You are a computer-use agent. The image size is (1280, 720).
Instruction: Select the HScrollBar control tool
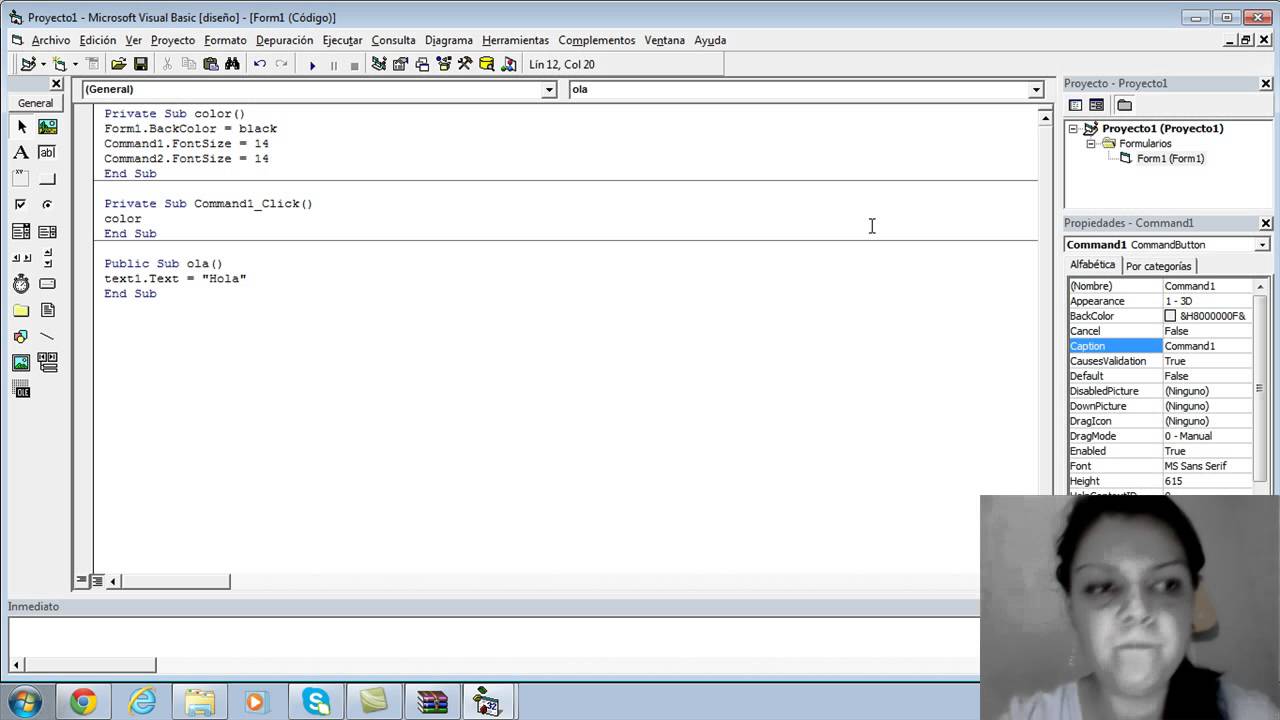pyautogui.click(x=21, y=257)
